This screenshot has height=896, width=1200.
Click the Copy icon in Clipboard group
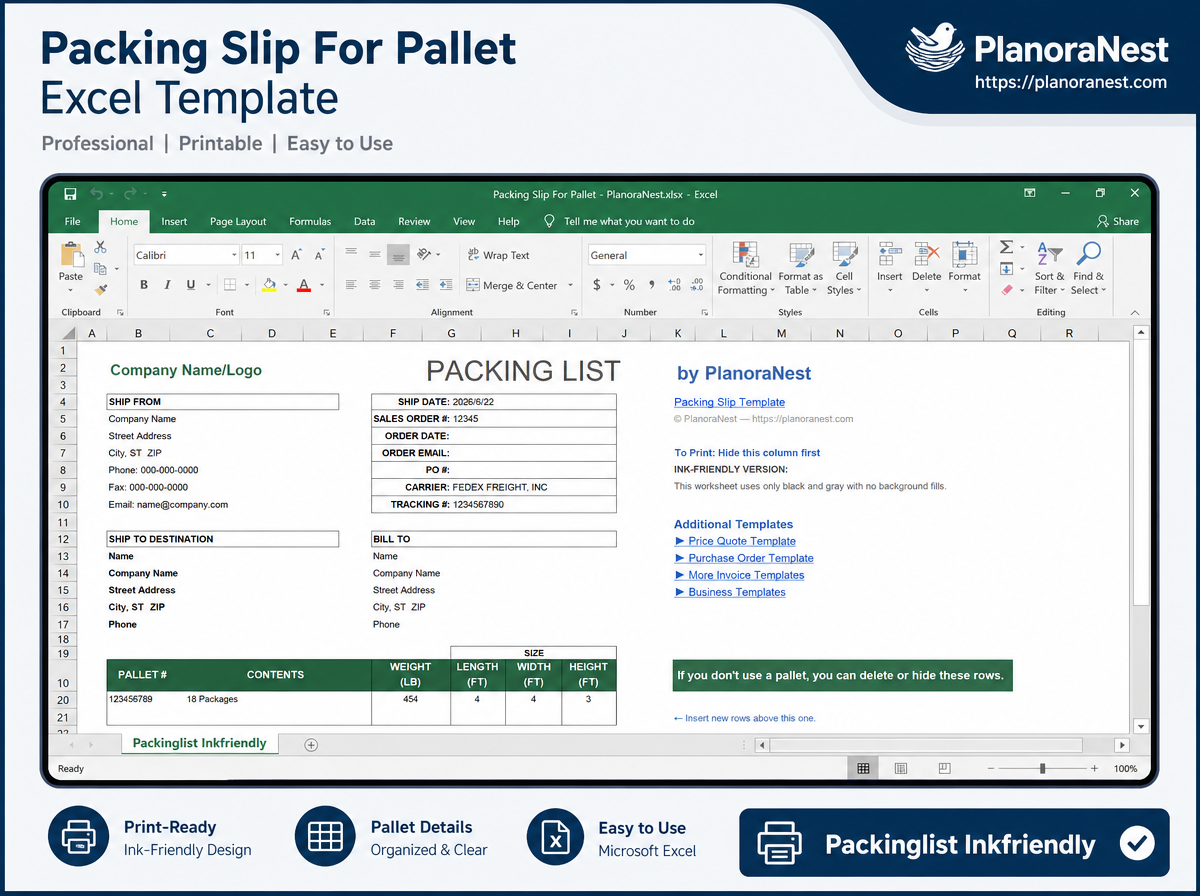pos(100,268)
